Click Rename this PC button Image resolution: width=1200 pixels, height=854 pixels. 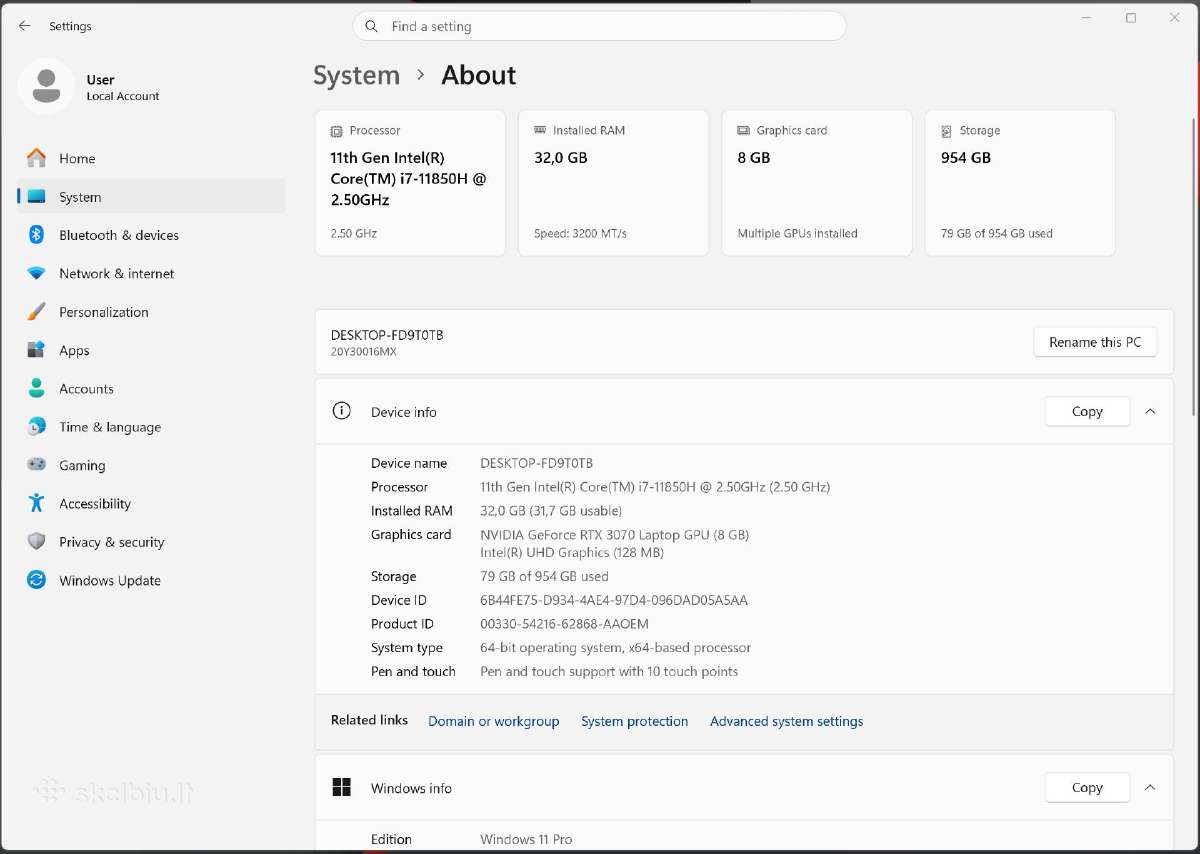pos(1095,342)
